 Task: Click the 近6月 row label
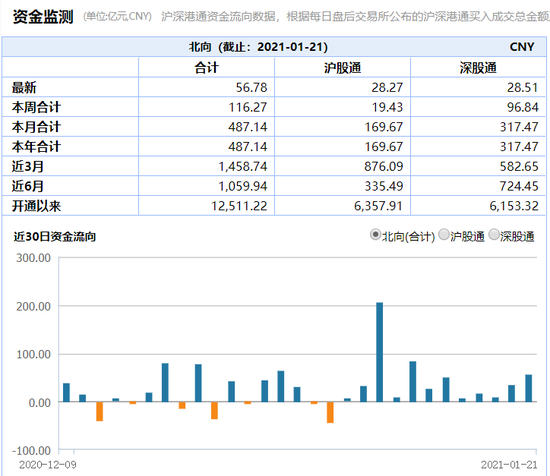(28, 186)
